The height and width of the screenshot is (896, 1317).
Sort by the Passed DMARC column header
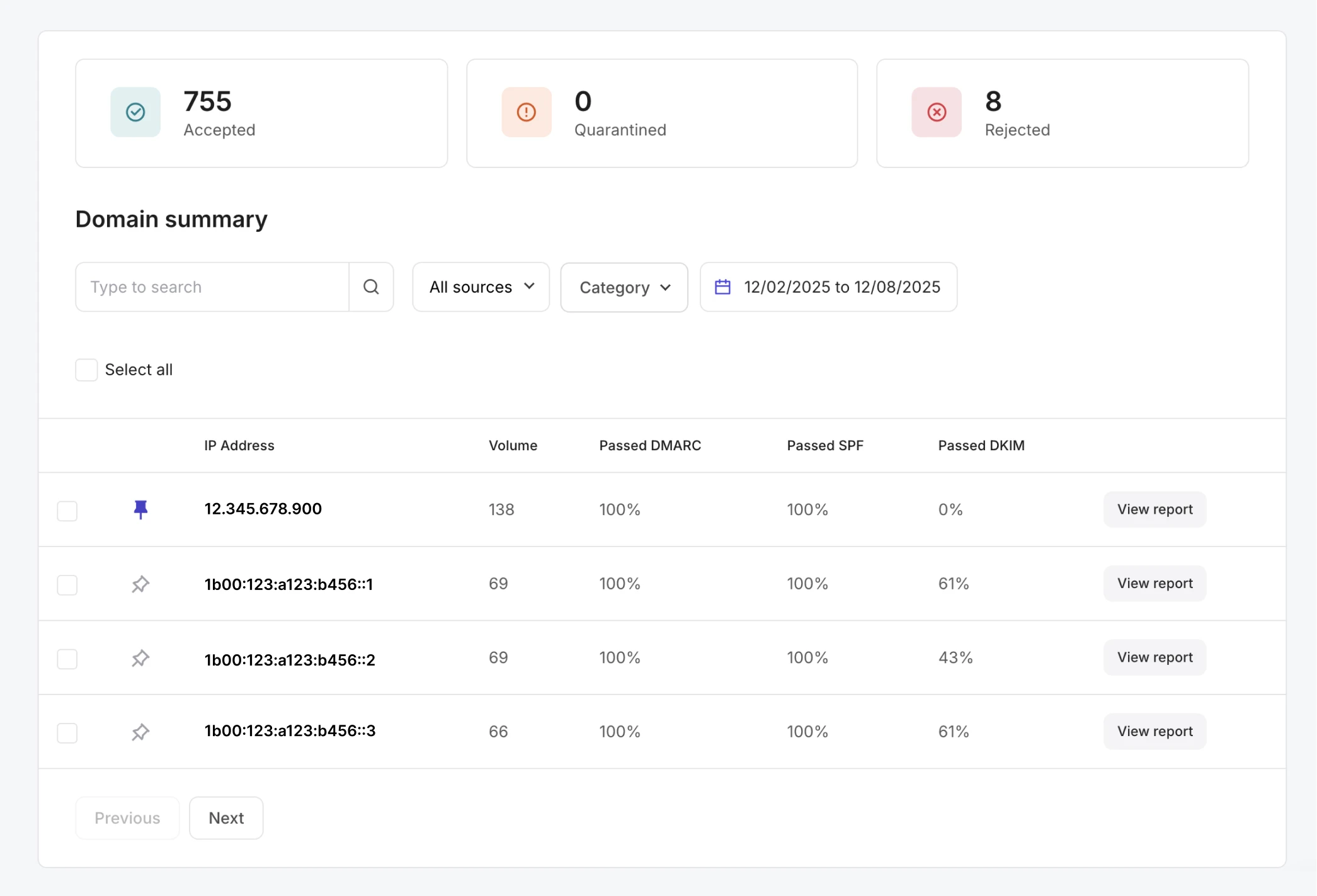click(650, 445)
